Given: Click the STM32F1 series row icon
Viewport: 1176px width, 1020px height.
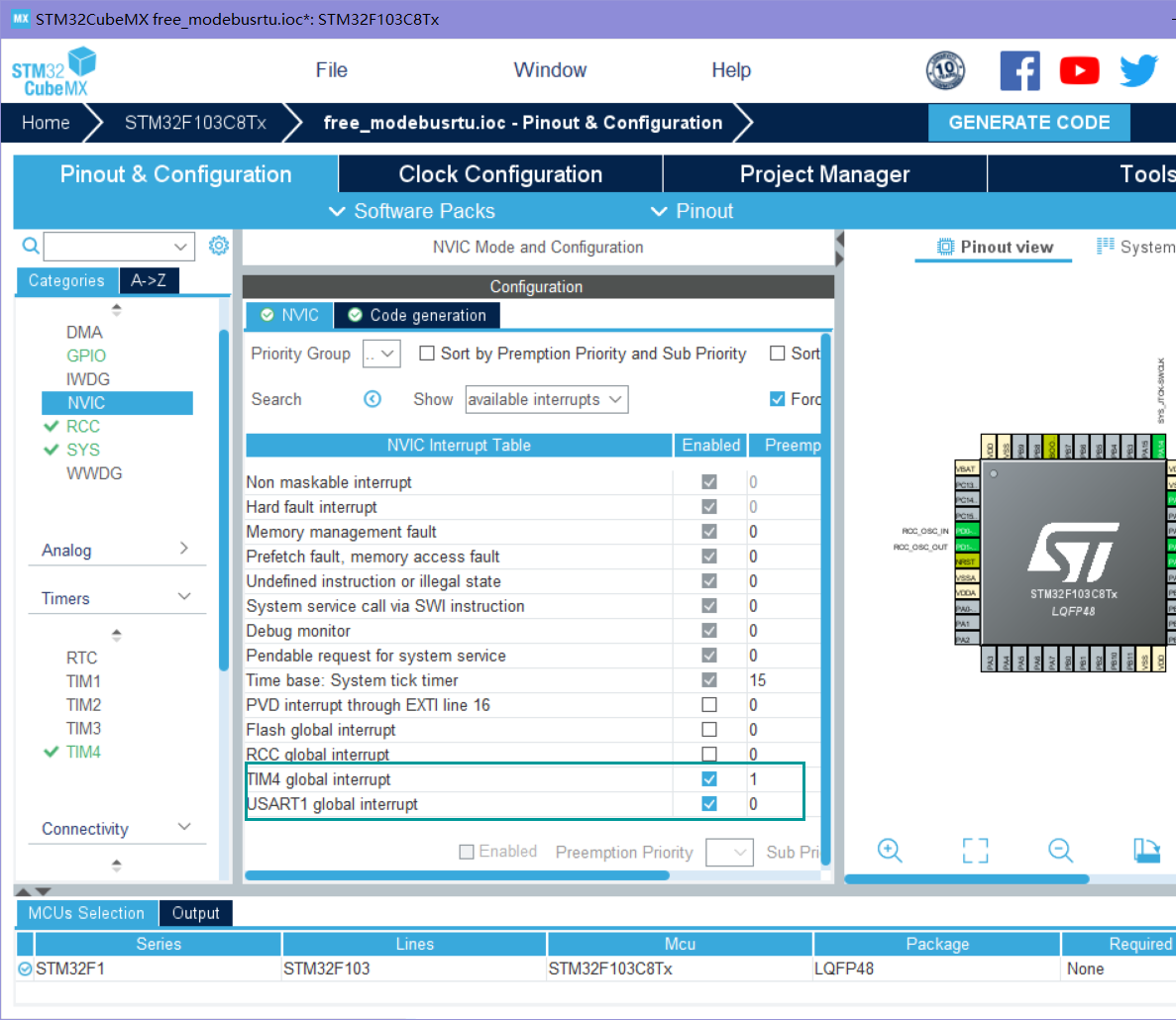Looking at the screenshot, I should coord(25,969).
